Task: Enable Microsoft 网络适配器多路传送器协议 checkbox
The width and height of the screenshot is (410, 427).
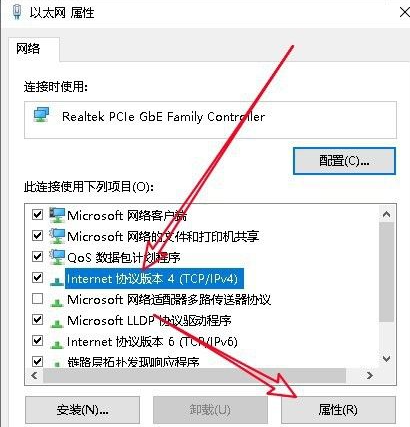Action: [x=37, y=298]
